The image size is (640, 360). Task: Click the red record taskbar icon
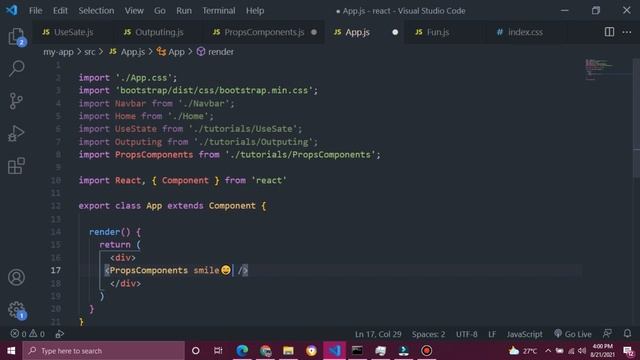pyautogui.click(x=427, y=351)
